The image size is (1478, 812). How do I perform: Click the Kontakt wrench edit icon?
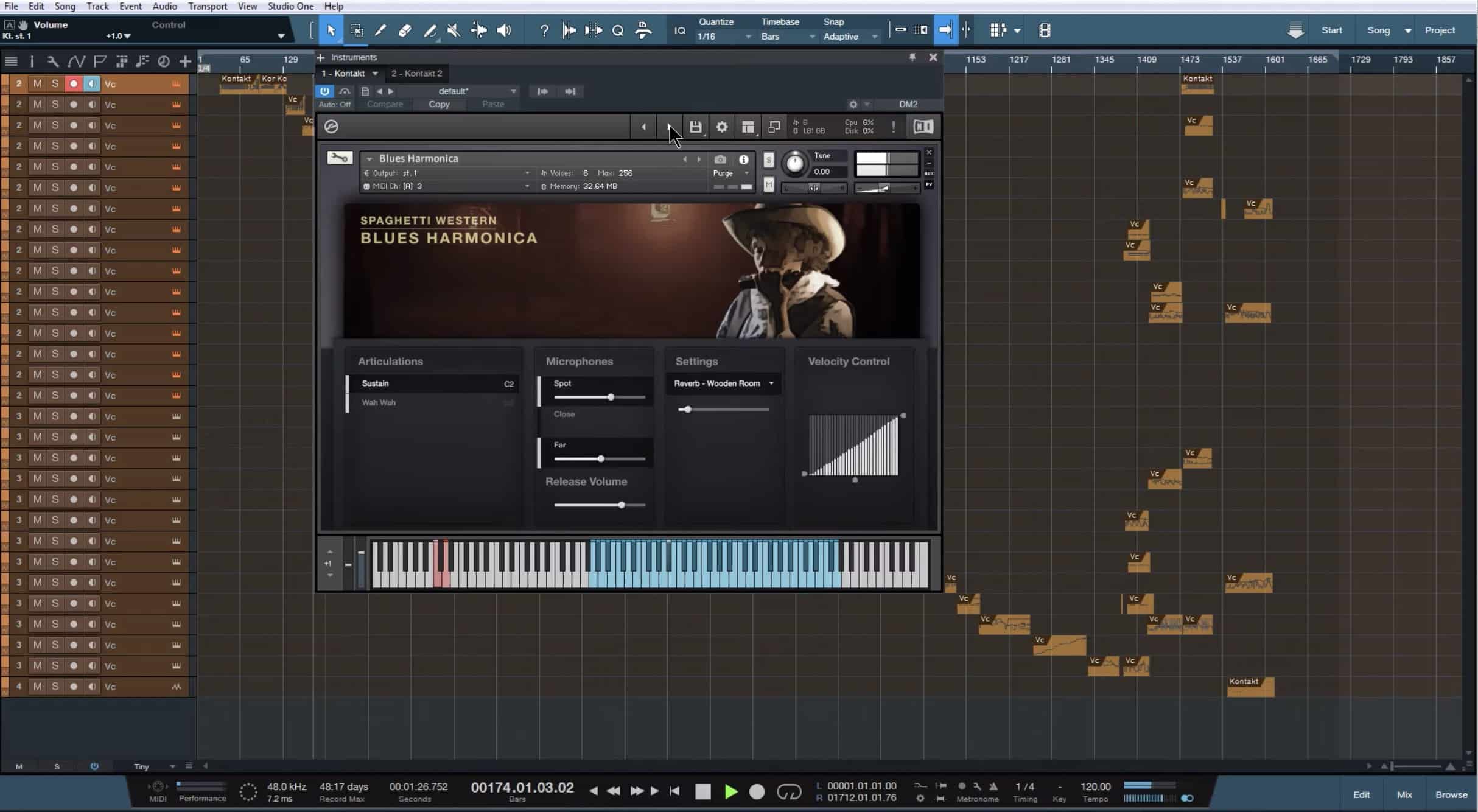340,158
